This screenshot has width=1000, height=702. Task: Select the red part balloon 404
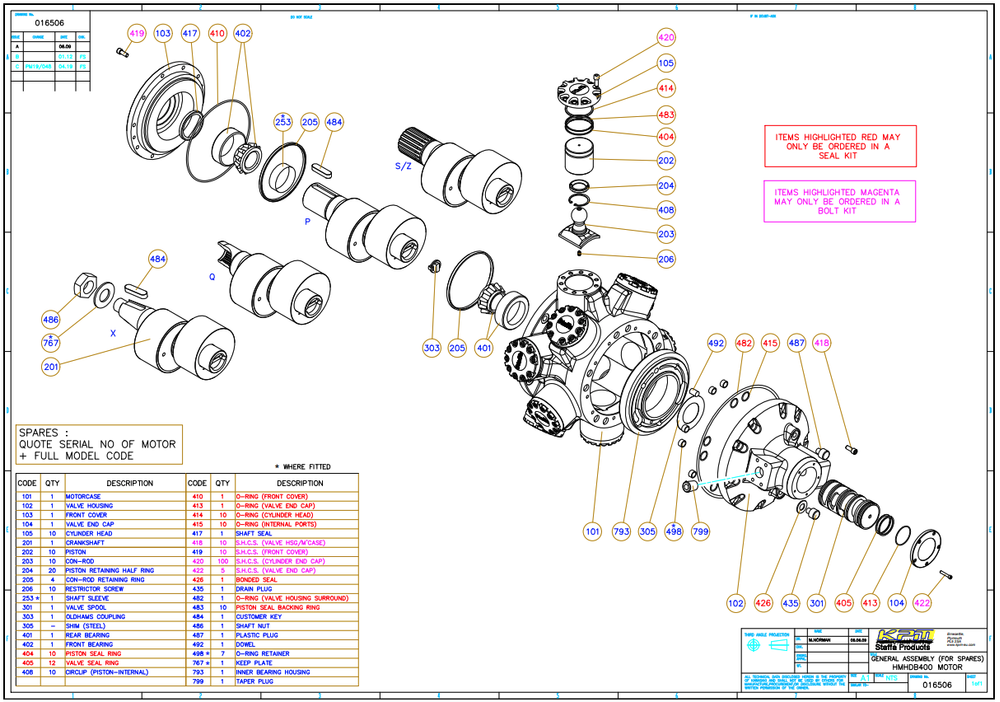(x=666, y=136)
